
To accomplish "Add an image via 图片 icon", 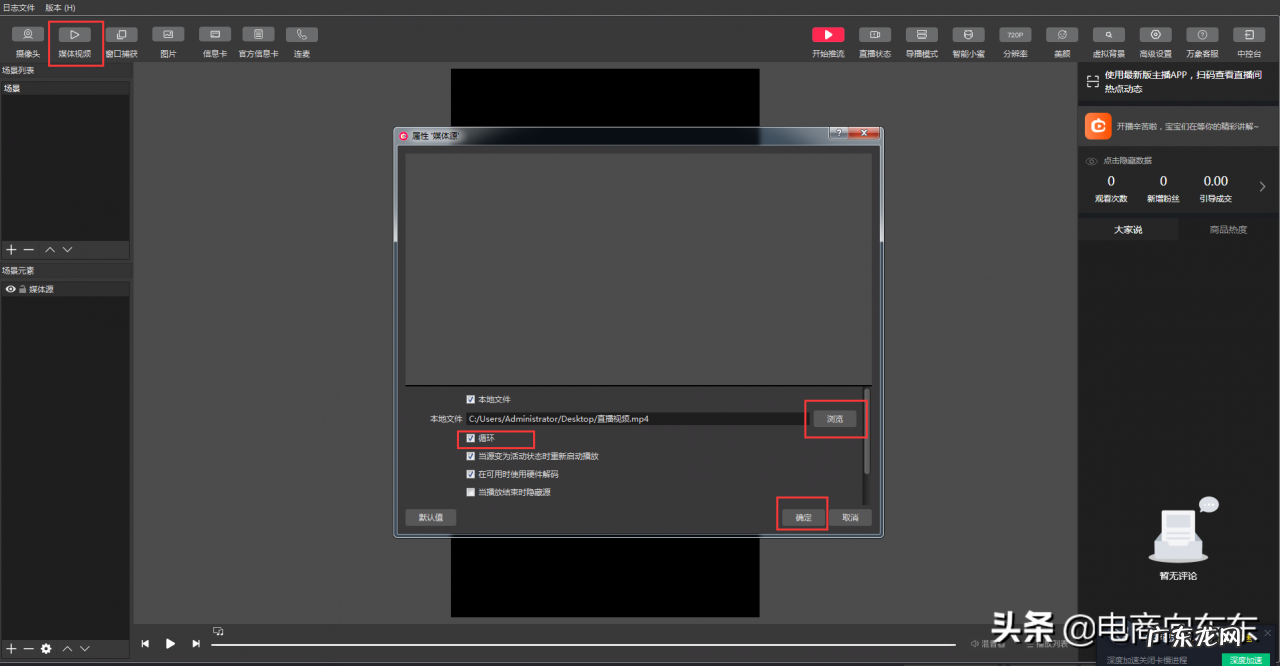I will tap(168, 35).
